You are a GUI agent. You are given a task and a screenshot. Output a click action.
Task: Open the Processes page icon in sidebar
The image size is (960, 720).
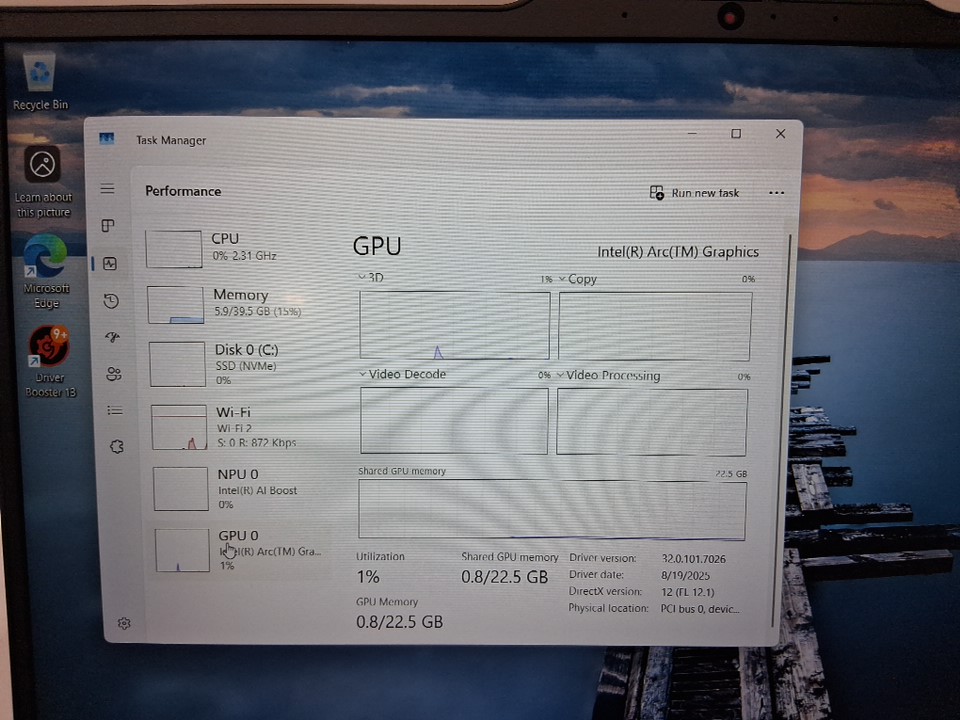108,226
